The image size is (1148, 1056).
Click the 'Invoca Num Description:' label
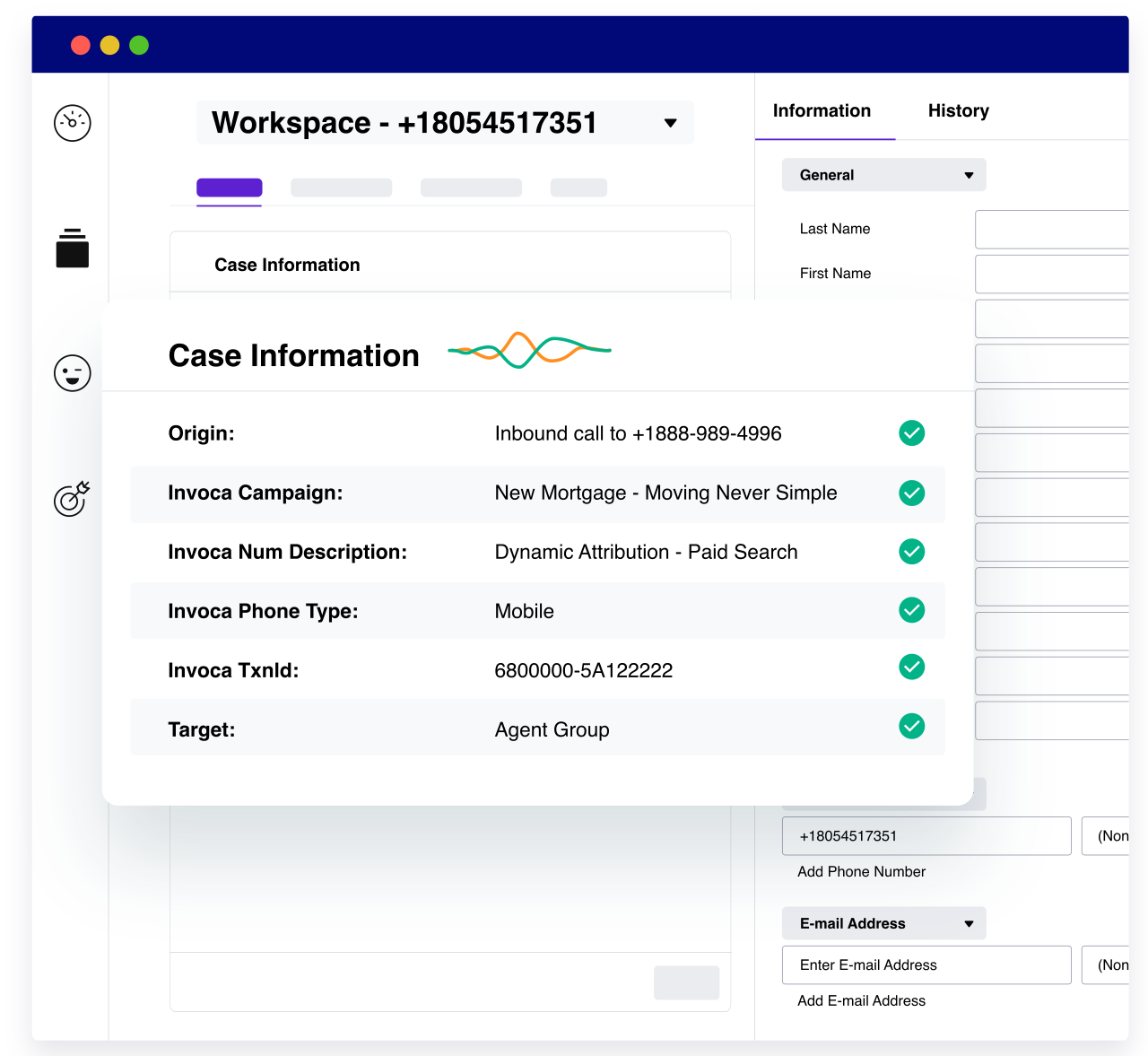pyautogui.click(x=288, y=552)
